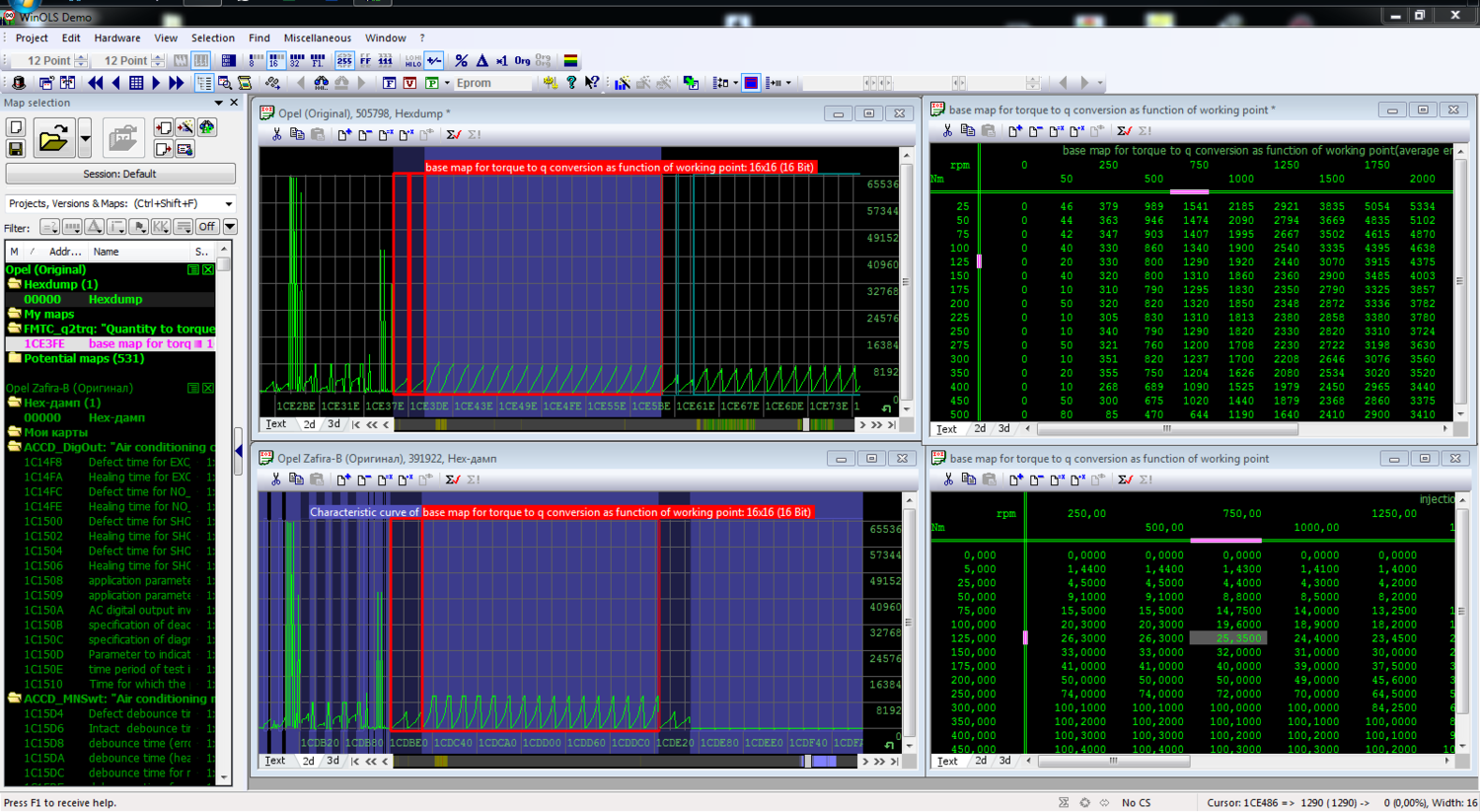Expand the filter options arrow after Off
The width and height of the screenshot is (1480, 812).
(230, 227)
